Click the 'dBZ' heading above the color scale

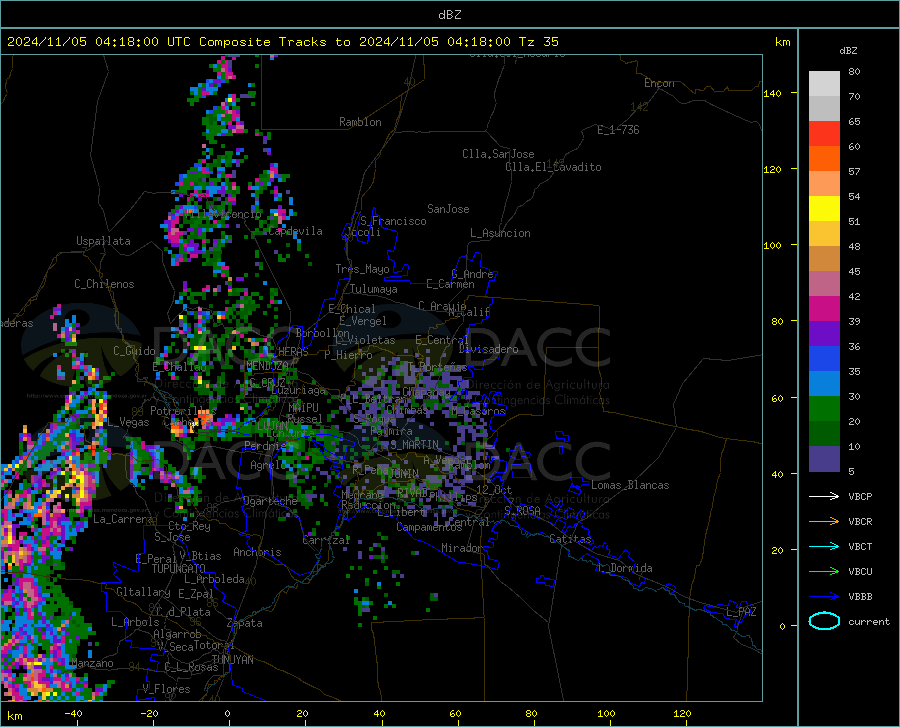(x=848, y=50)
